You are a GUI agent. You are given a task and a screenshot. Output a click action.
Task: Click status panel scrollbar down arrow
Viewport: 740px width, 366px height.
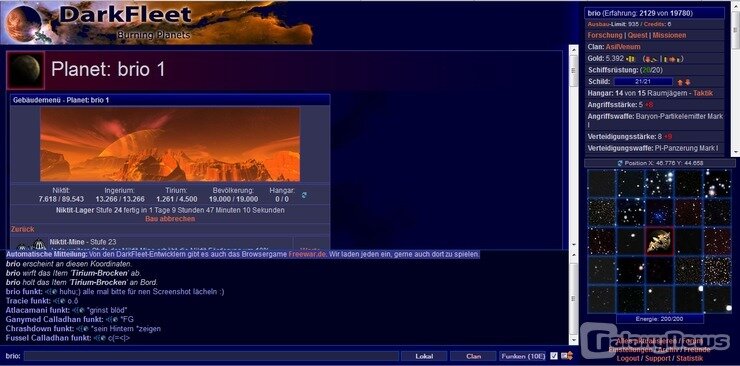736,153
